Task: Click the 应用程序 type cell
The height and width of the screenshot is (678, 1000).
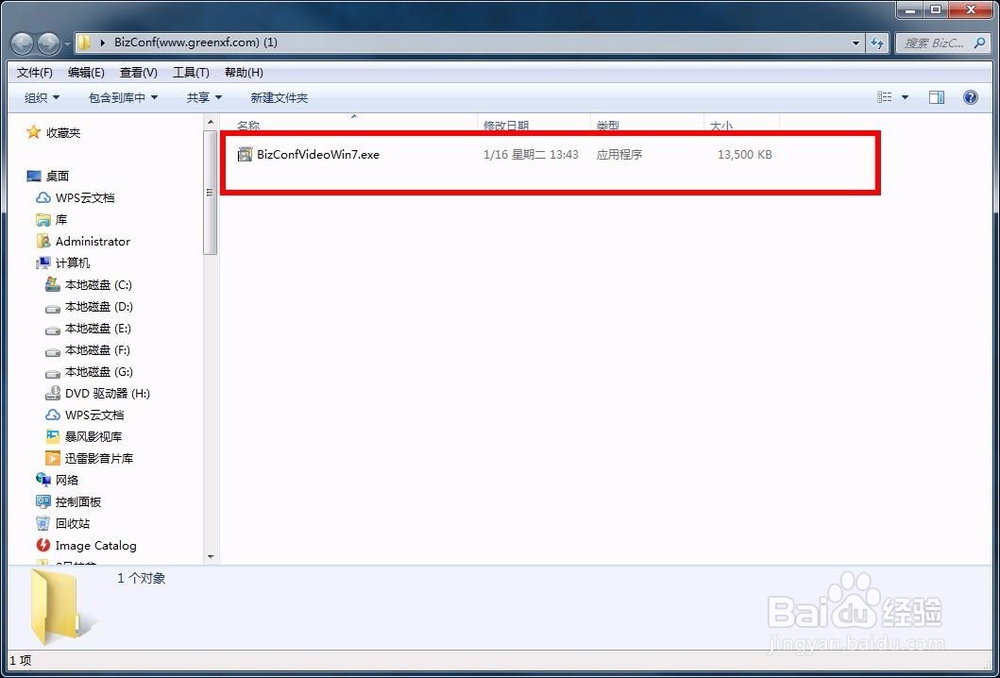Action: [x=619, y=154]
